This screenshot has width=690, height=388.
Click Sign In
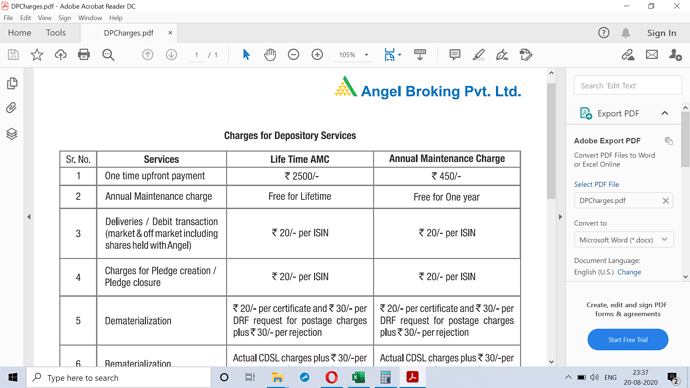click(x=661, y=33)
